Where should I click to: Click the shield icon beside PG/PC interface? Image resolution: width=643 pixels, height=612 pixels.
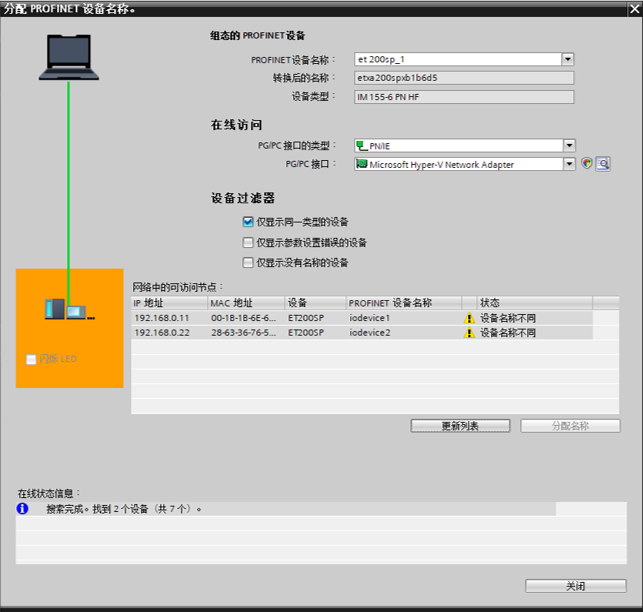click(x=587, y=164)
